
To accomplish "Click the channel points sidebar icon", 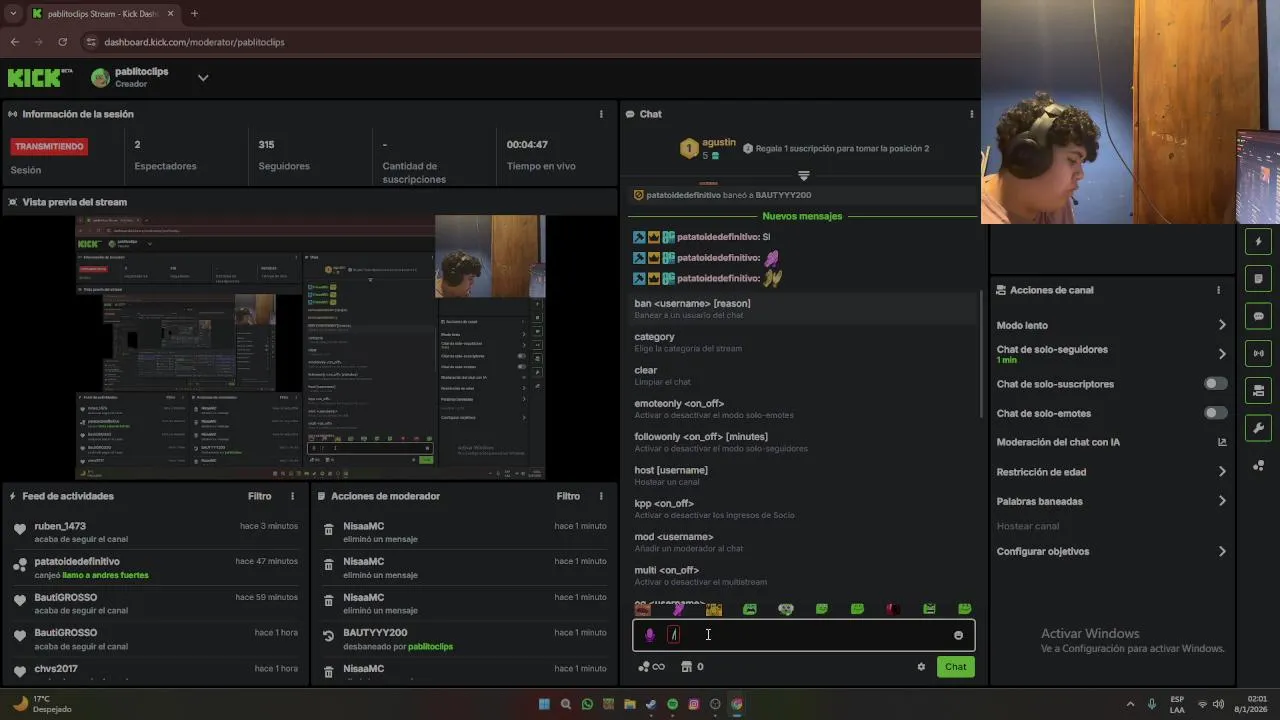I will pos(1259,466).
